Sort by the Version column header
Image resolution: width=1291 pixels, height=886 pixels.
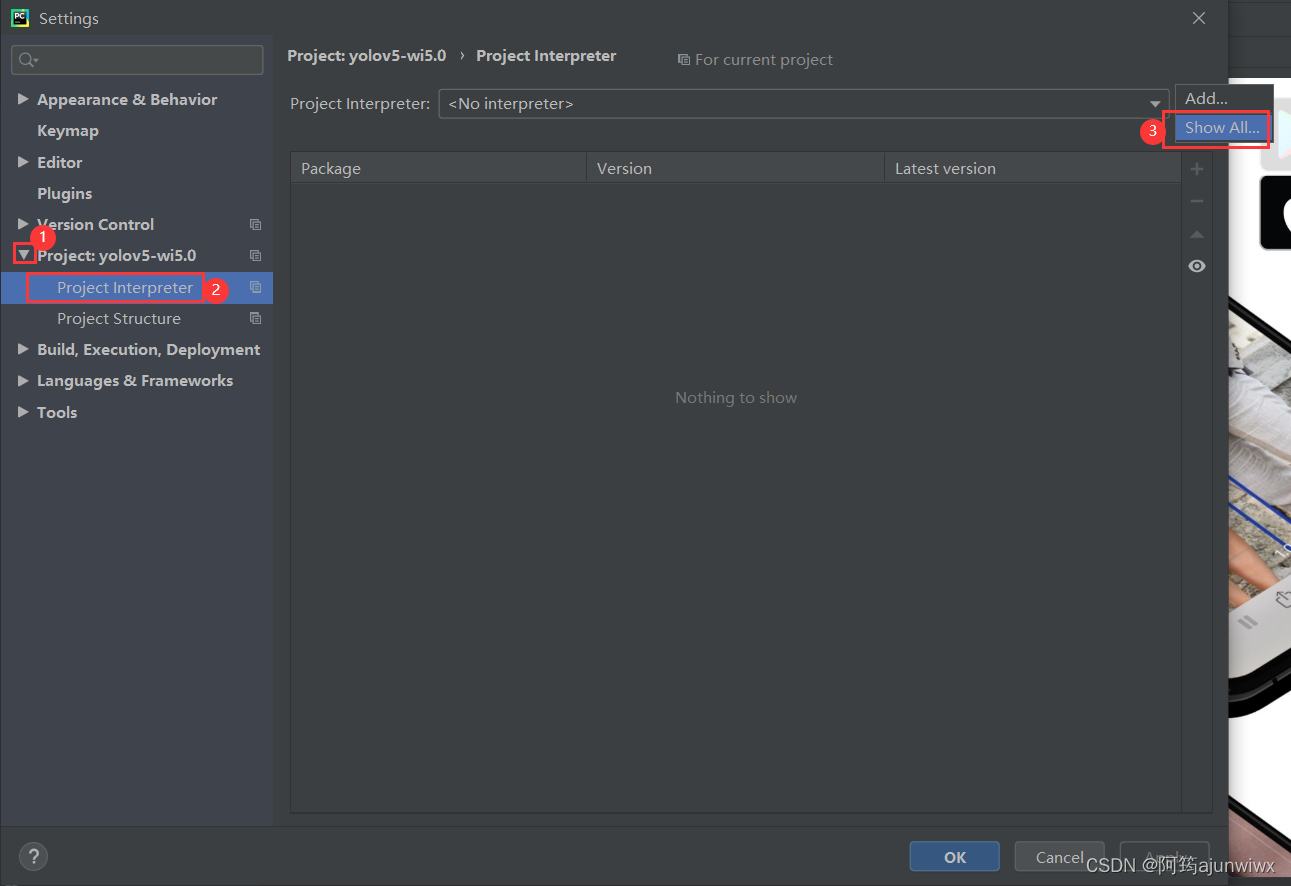tap(735, 168)
